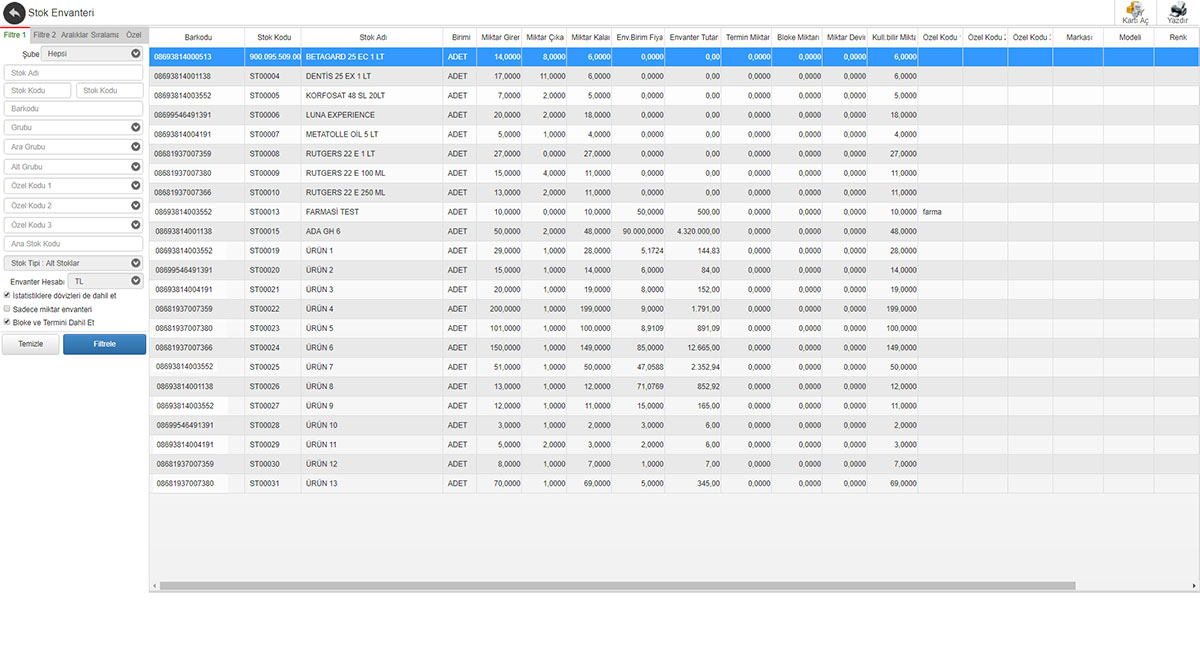Screen dimensions: 1200x653
Task: Focus the Ana Stok Kodu input
Action: [x=74, y=244]
